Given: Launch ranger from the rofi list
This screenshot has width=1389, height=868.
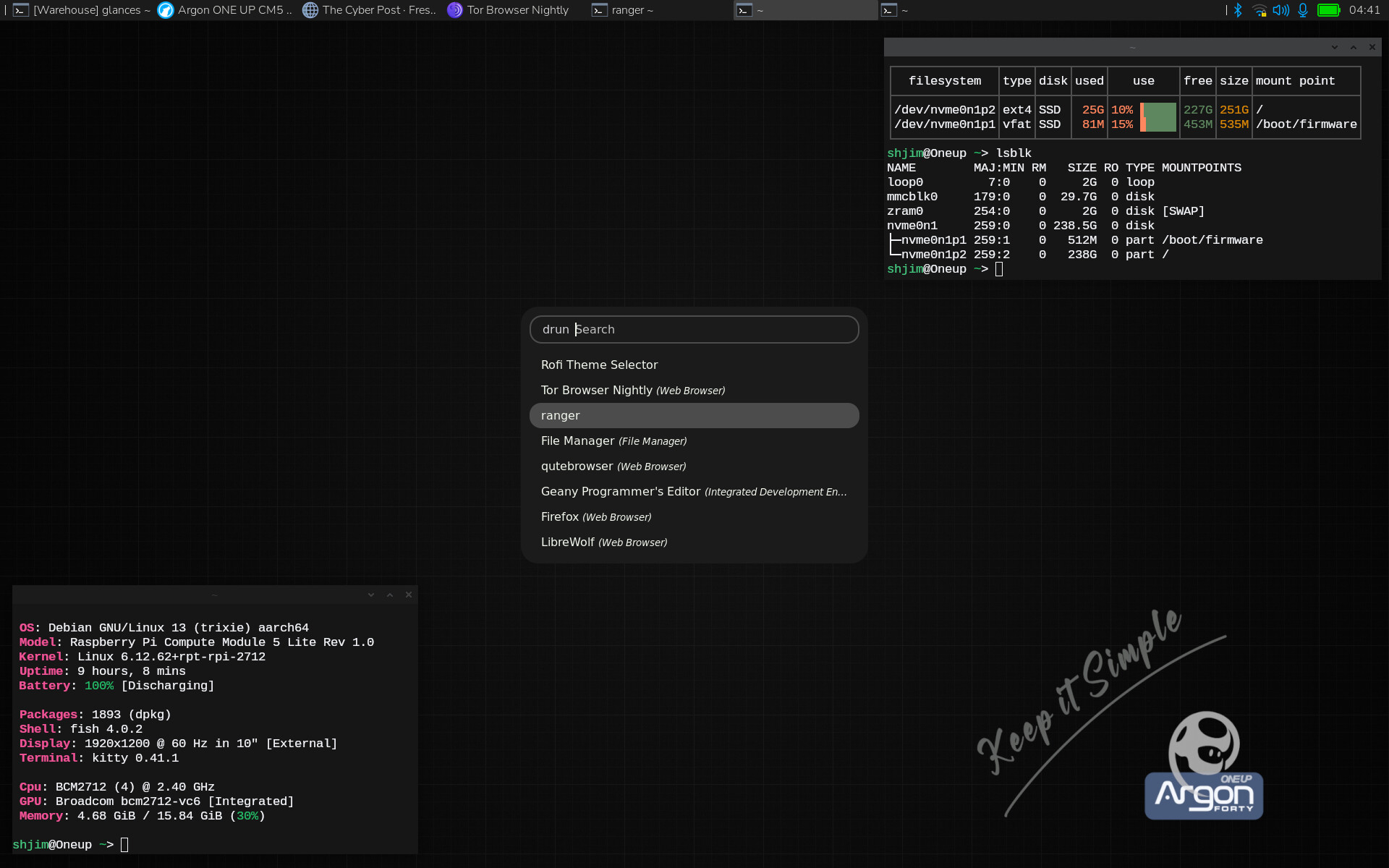Looking at the screenshot, I should [561, 415].
